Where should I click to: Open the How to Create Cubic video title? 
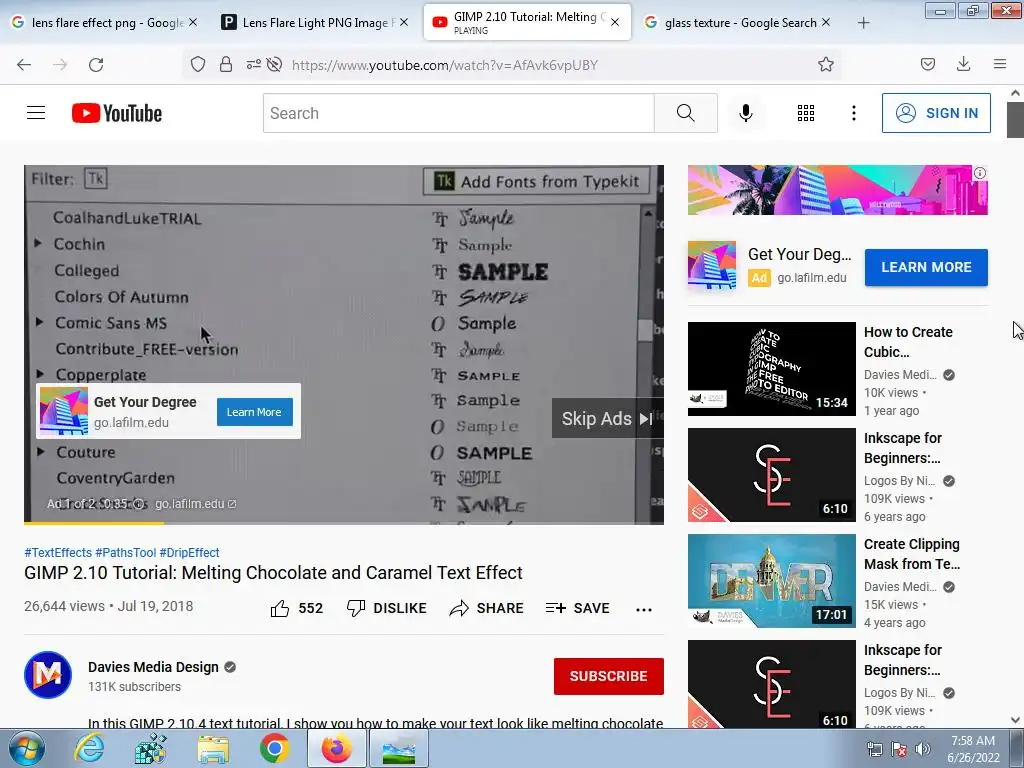pyautogui.click(x=908, y=342)
